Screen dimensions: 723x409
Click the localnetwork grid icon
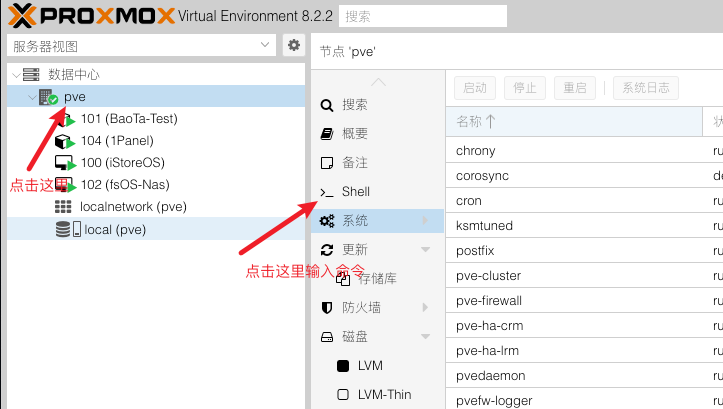[x=63, y=207]
